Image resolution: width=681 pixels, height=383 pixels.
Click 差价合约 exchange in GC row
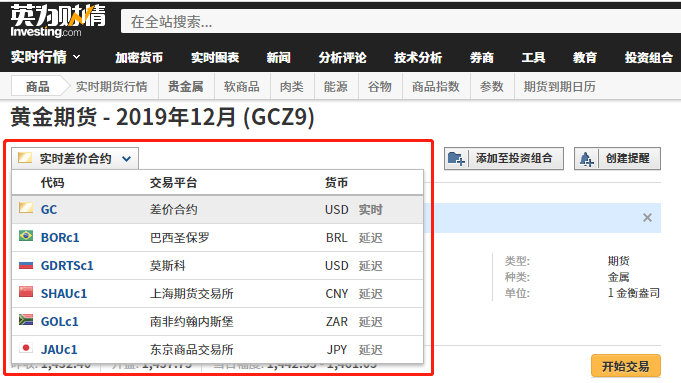(x=173, y=210)
